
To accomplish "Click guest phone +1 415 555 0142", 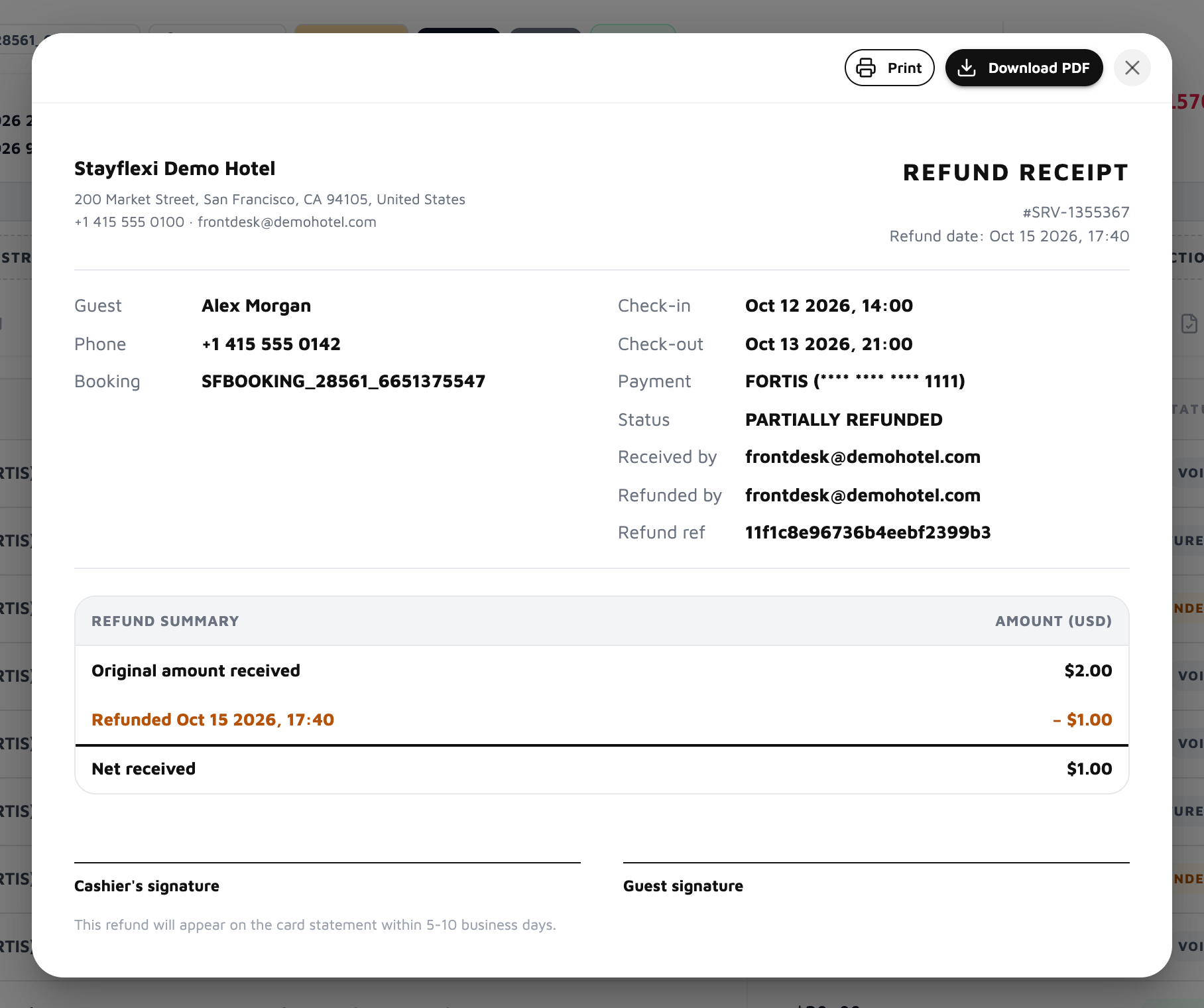I will pyautogui.click(x=271, y=344).
